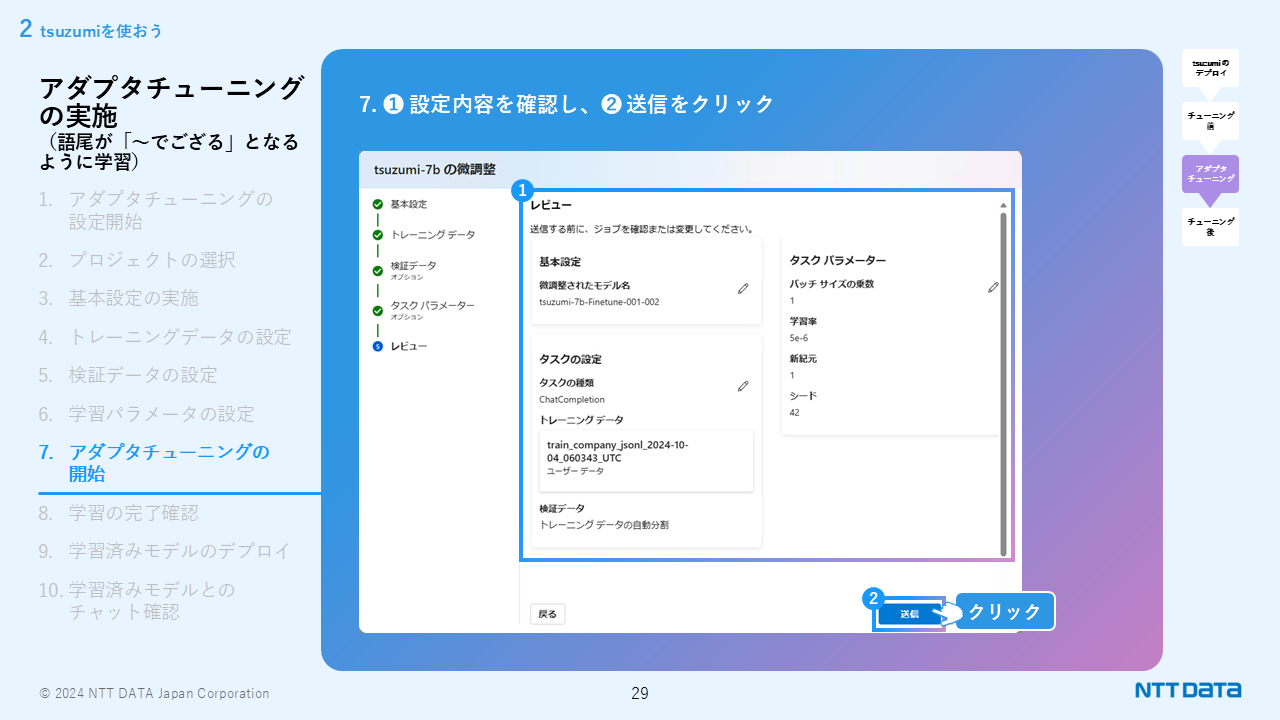This screenshot has width=1280, height=720.
Task: Click the edit pencil next to タスクの種類
Action: [743, 385]
